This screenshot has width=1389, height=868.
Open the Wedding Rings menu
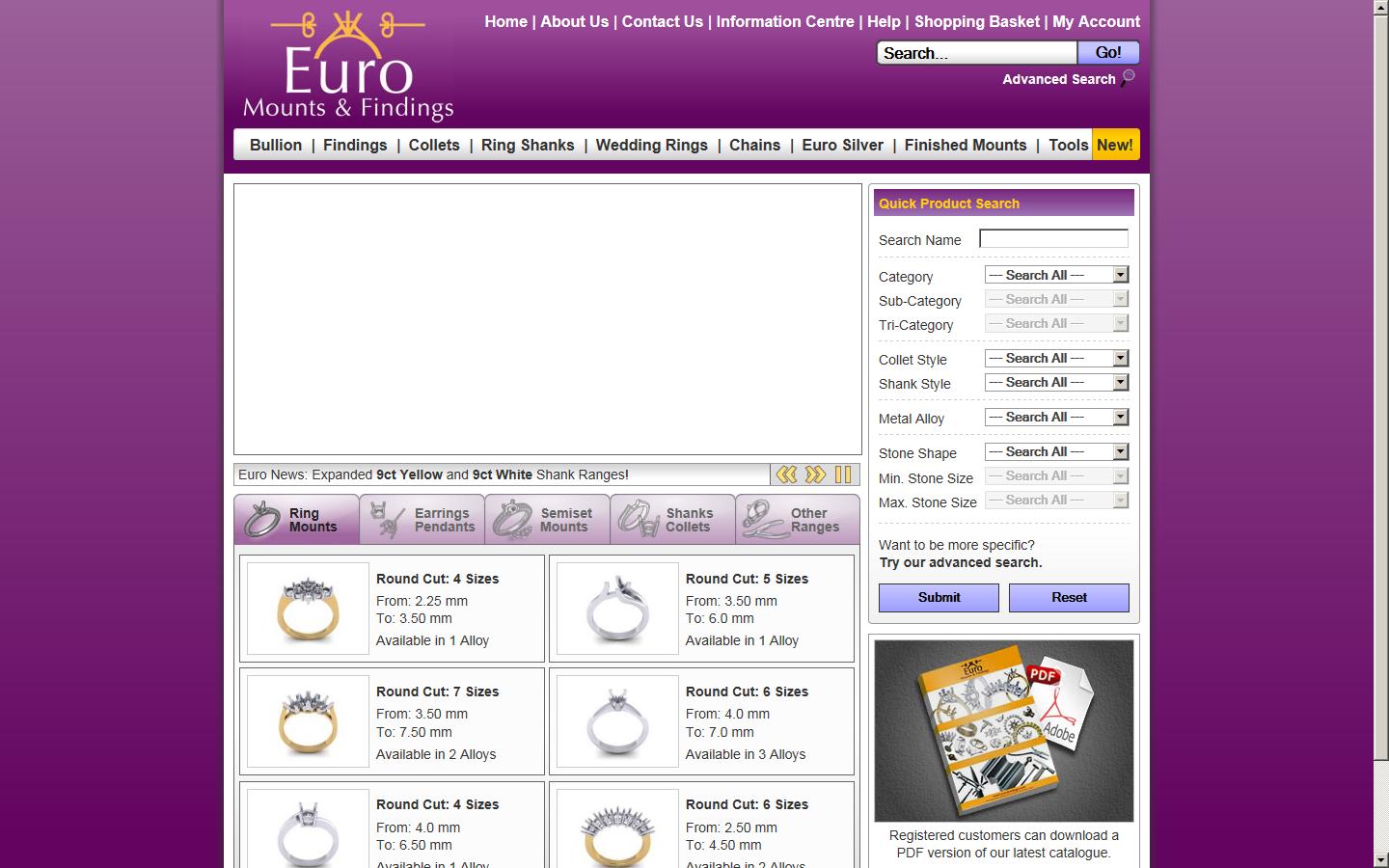point(651,145)
